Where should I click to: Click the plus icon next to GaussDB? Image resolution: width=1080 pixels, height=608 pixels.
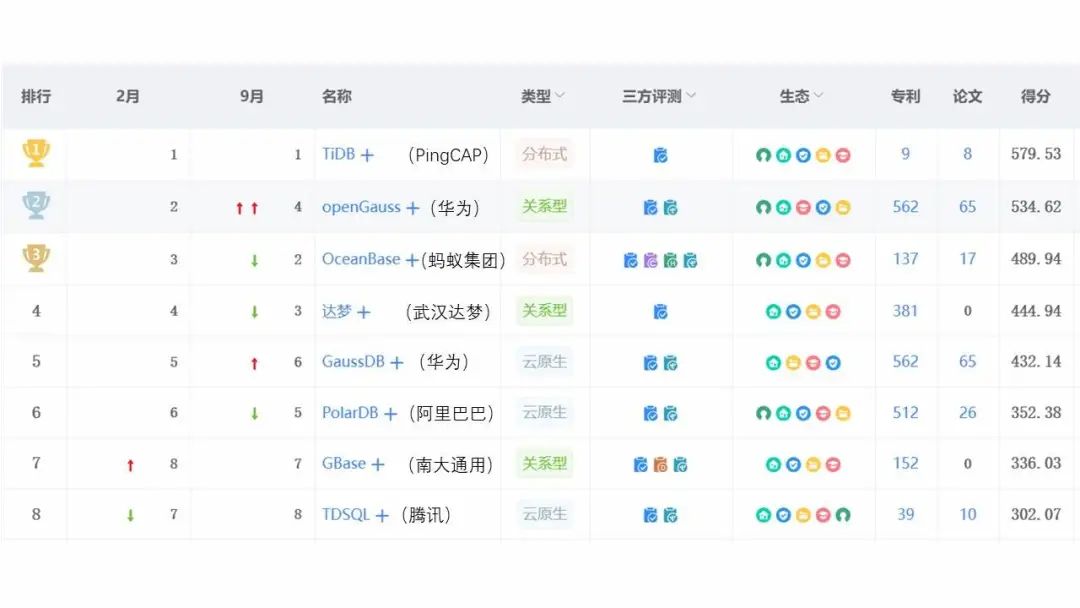pyautogui.click(x=397, y=363)
